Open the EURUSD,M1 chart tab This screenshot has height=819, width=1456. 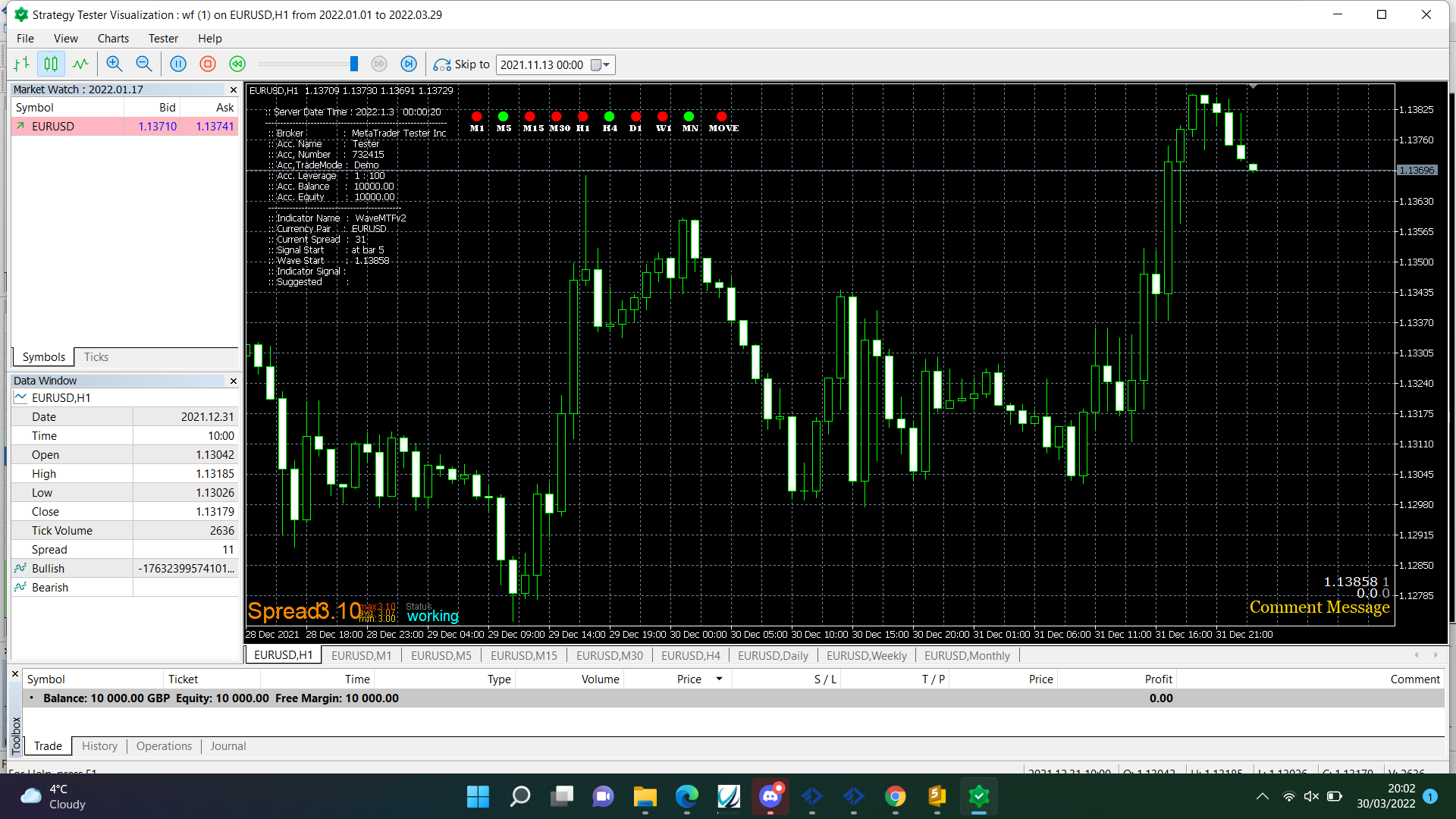point(362,655)
